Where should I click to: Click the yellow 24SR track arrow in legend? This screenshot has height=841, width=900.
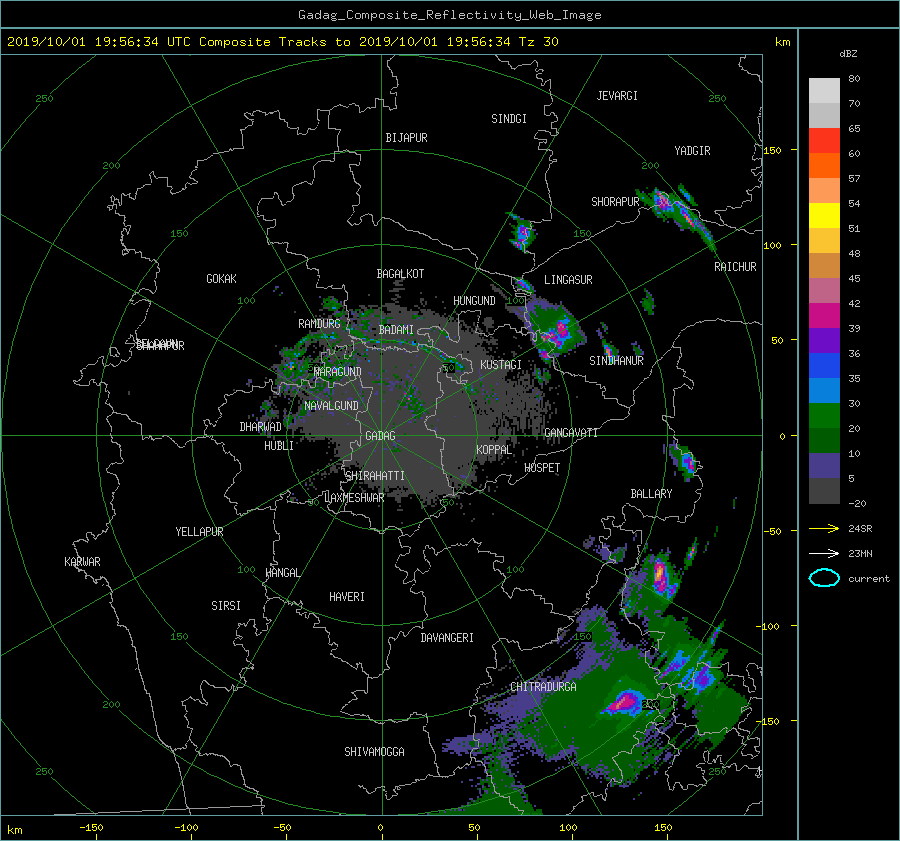pyautogui.click(x=824, y=528)
